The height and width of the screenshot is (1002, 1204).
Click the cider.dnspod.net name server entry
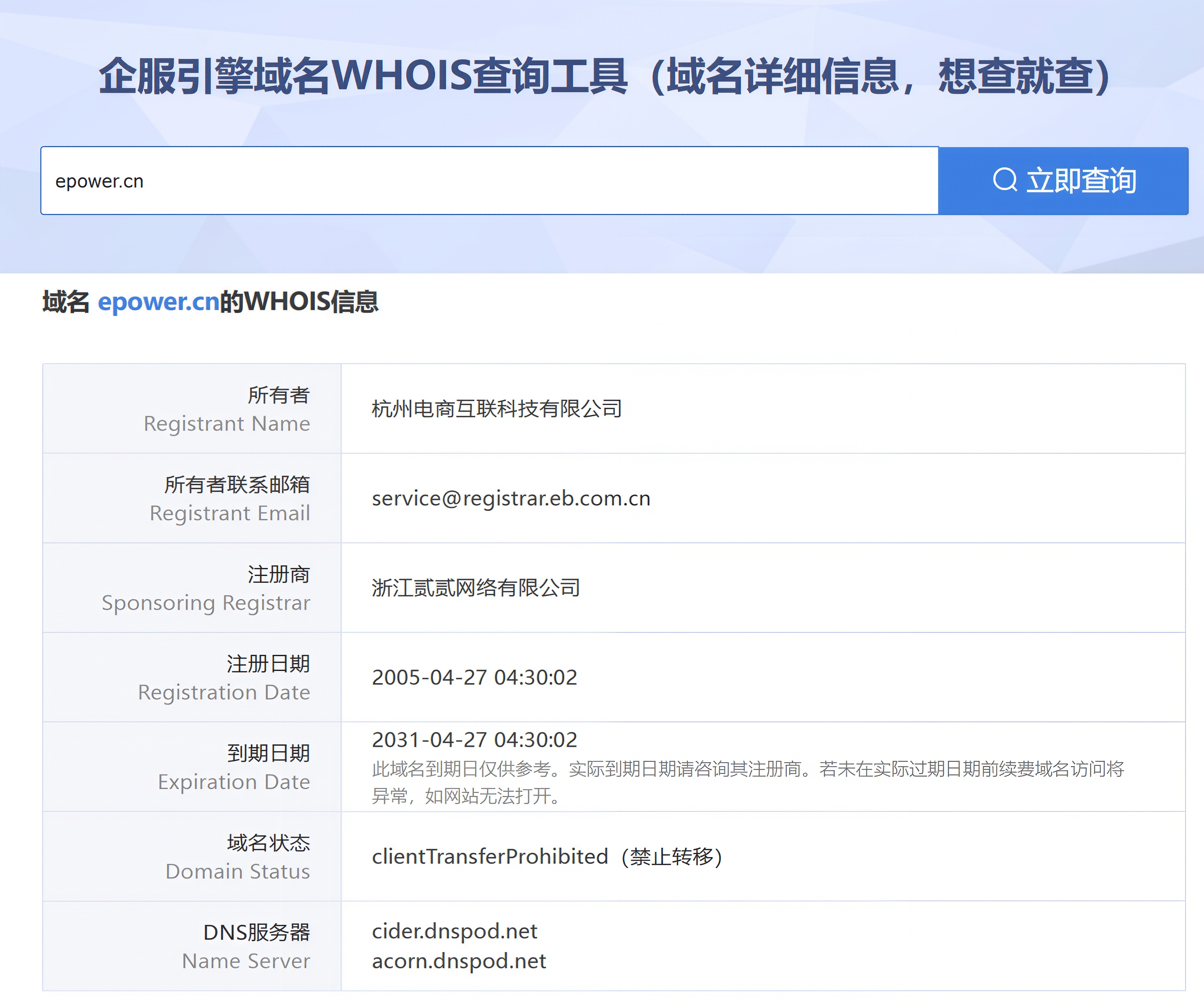454,931
